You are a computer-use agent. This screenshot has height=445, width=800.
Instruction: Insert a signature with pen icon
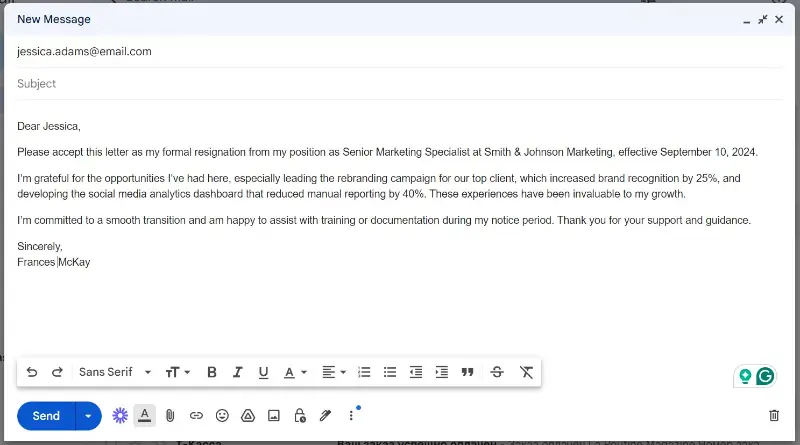click(325, 415)
